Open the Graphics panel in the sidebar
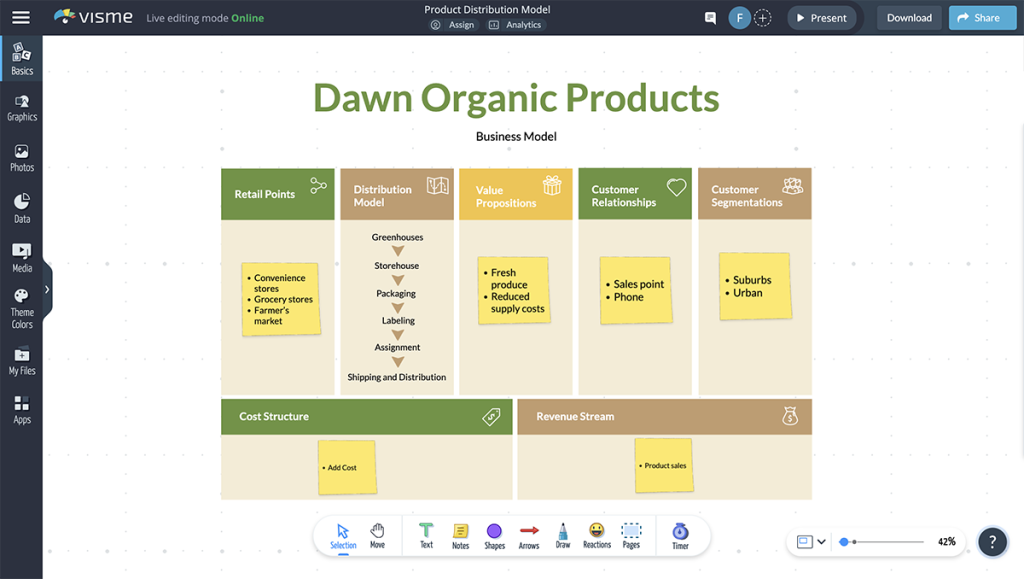 (x=21, y=109)
